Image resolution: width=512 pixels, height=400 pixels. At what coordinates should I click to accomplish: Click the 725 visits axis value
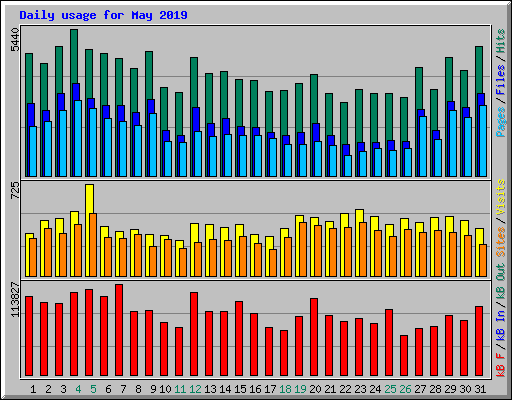click(x=15, y=191)
